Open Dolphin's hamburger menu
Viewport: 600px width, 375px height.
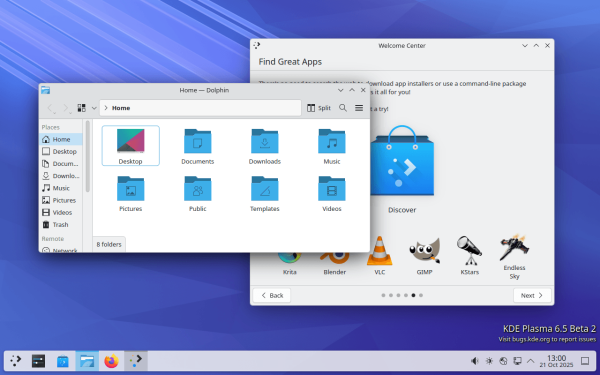(359, 108)
